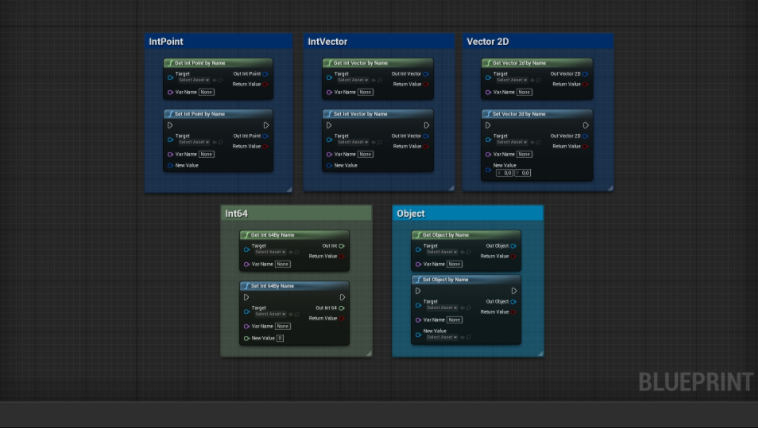The image size is (758, 428).
Task: Click exec input pin on Set Int Point by Name
Action: tap(170, 125)
